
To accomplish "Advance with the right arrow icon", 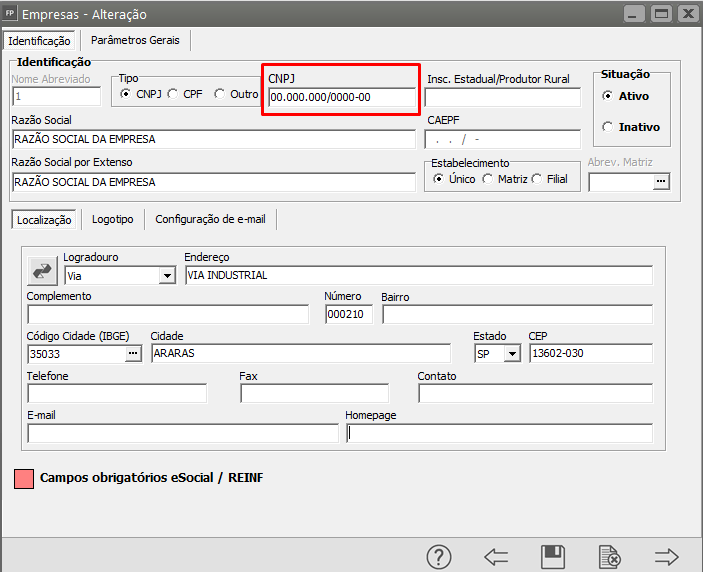I will [666, 556].
